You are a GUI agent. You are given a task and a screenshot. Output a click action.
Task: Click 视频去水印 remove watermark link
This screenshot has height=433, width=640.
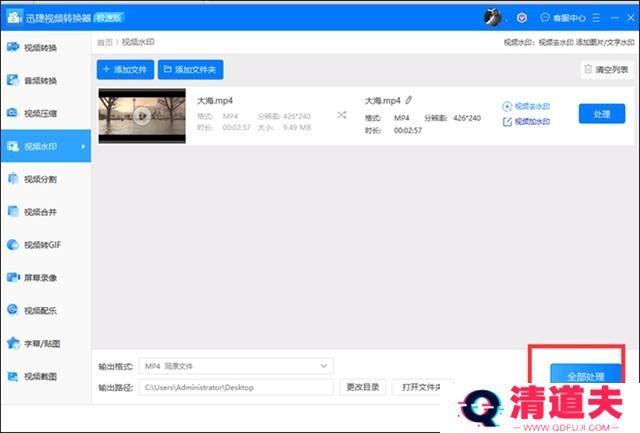coord(531,106)
